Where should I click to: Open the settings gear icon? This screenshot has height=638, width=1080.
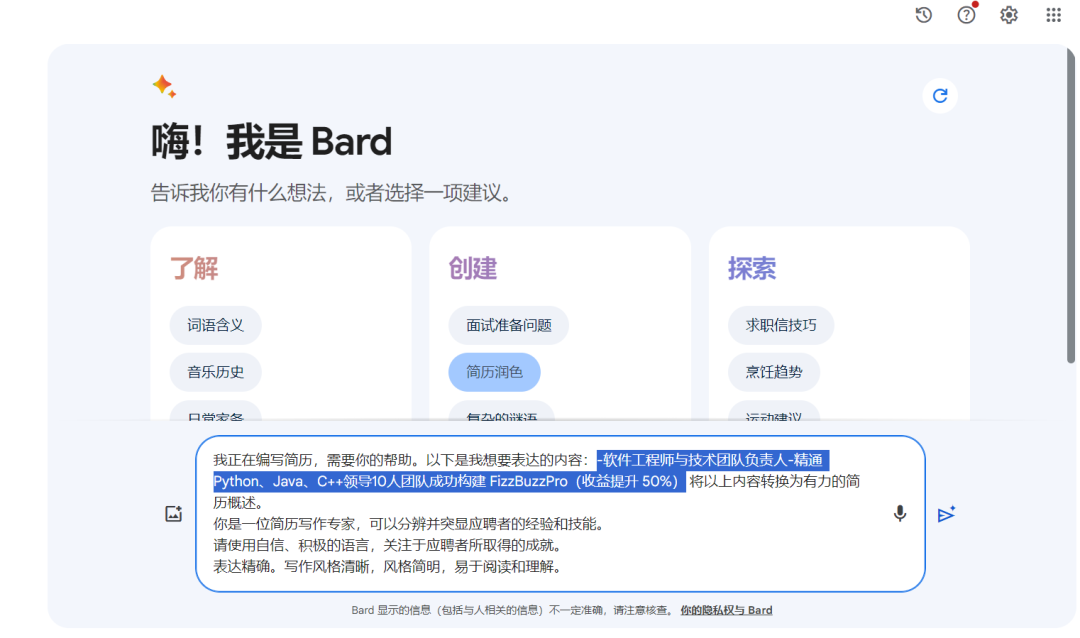coord(1008,14)
